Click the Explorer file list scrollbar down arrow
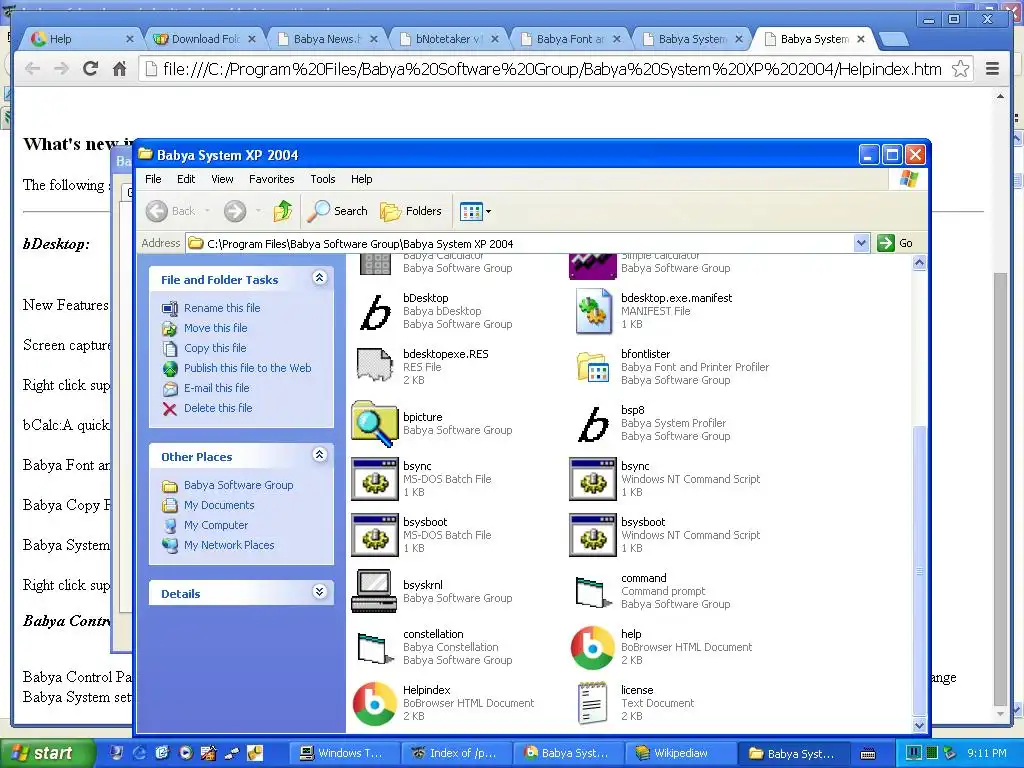Screen dimensions: 1024x768 pyautogui.click(x=919, y=725)
